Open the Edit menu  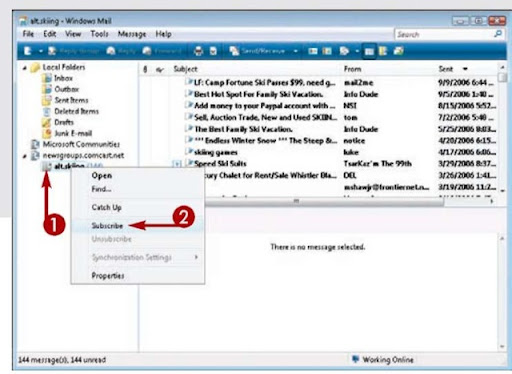point(49,34)
